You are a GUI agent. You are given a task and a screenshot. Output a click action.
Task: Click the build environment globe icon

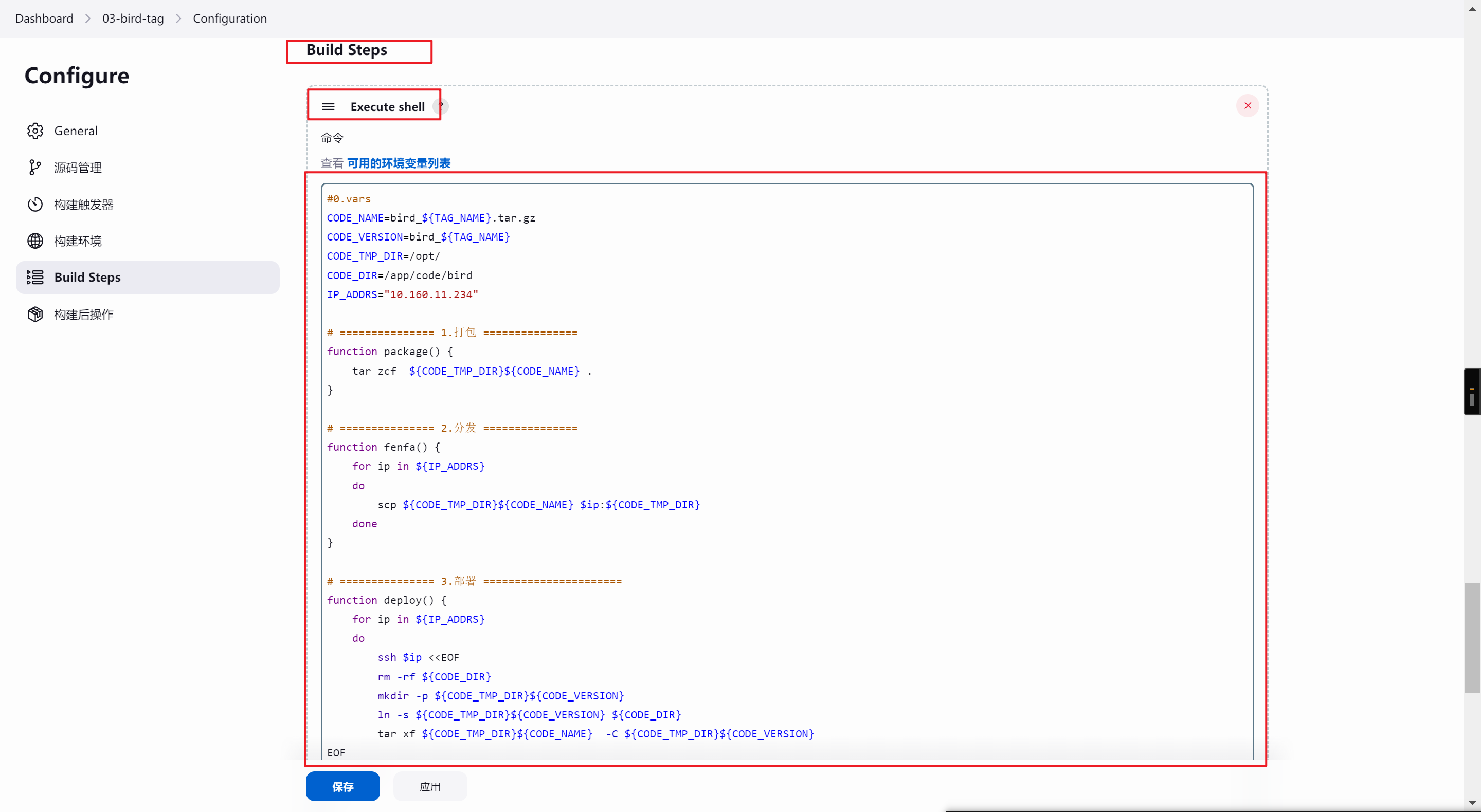pyautogui.click(x=35, y=241)
